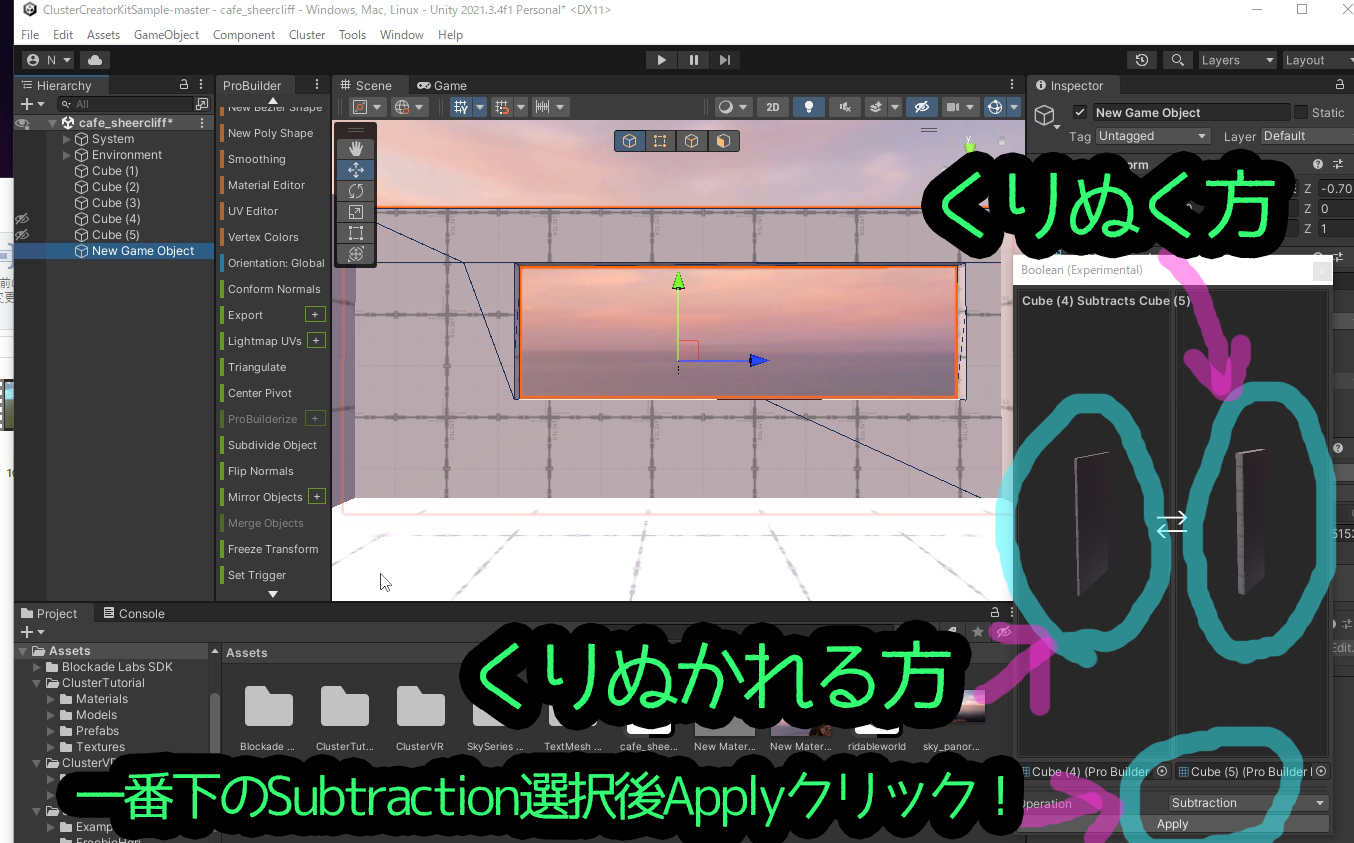1354x843 pixels.
Task: Select the Scale tool in the Scene toolbar
Action: coord(356,211)
